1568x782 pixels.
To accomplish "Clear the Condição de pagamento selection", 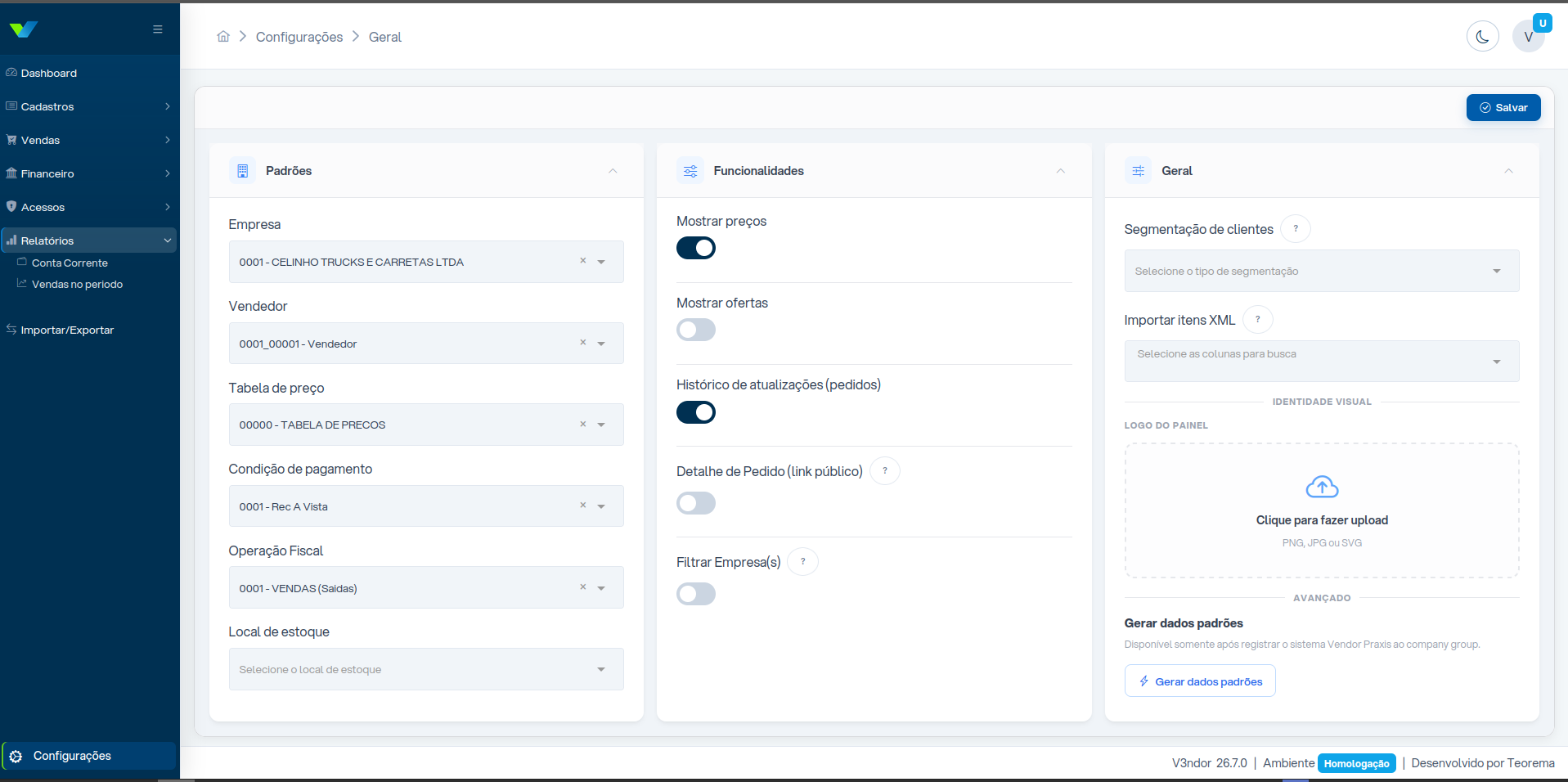I will (x=583, y=506).
